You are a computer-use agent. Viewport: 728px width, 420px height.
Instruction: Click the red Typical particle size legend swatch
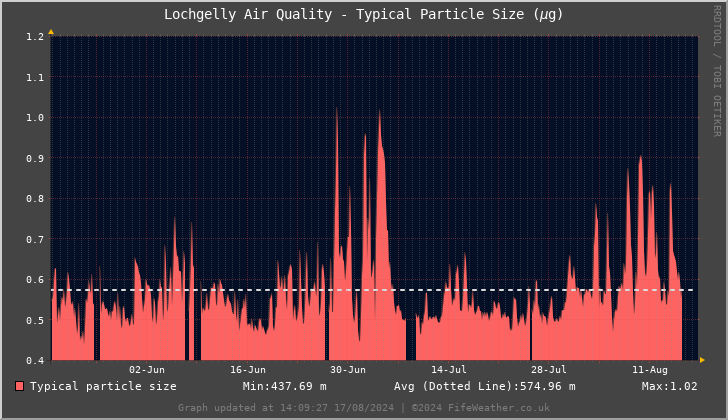click(20, 386)
